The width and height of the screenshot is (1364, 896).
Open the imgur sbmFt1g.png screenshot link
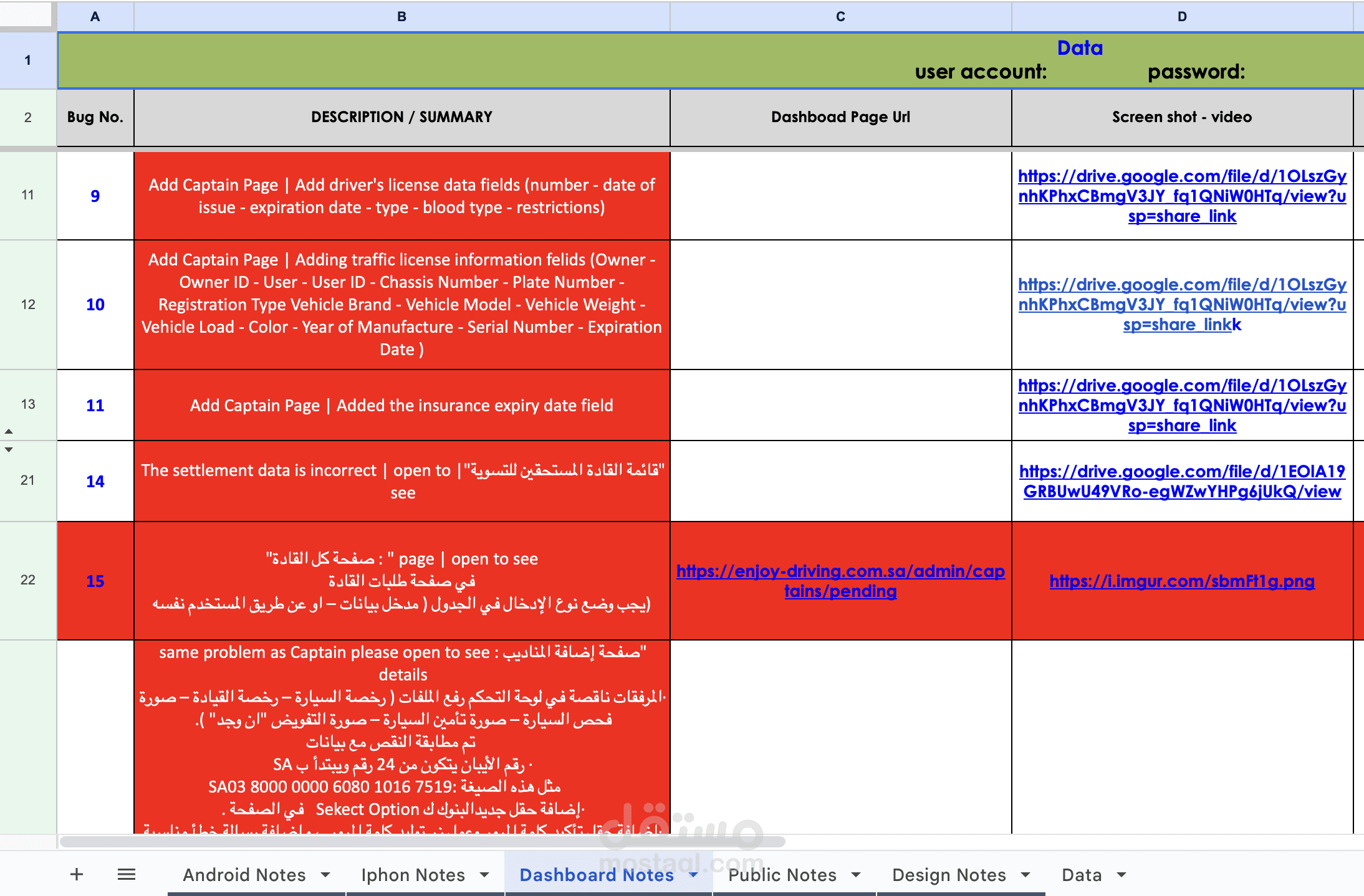click(1182, 581)
